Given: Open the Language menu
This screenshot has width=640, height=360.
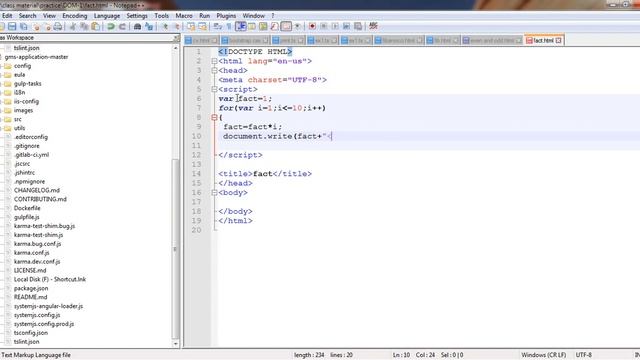Looking at the screenshot, I should [107, 16].
